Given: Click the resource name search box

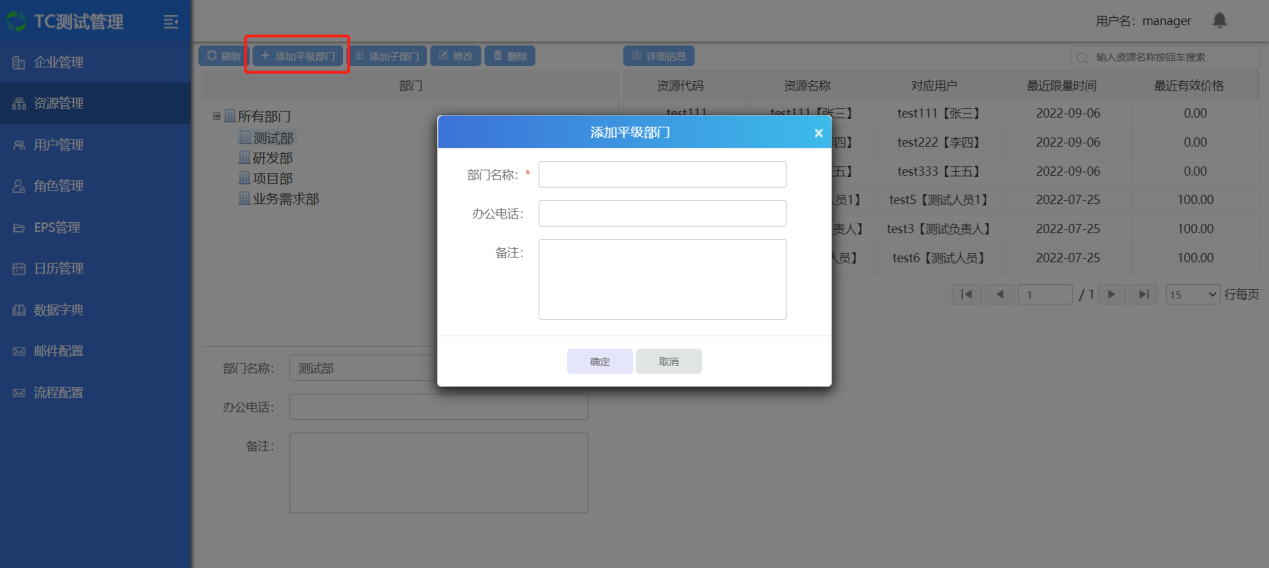Looking at the screenshot, I should [1170, 58].
